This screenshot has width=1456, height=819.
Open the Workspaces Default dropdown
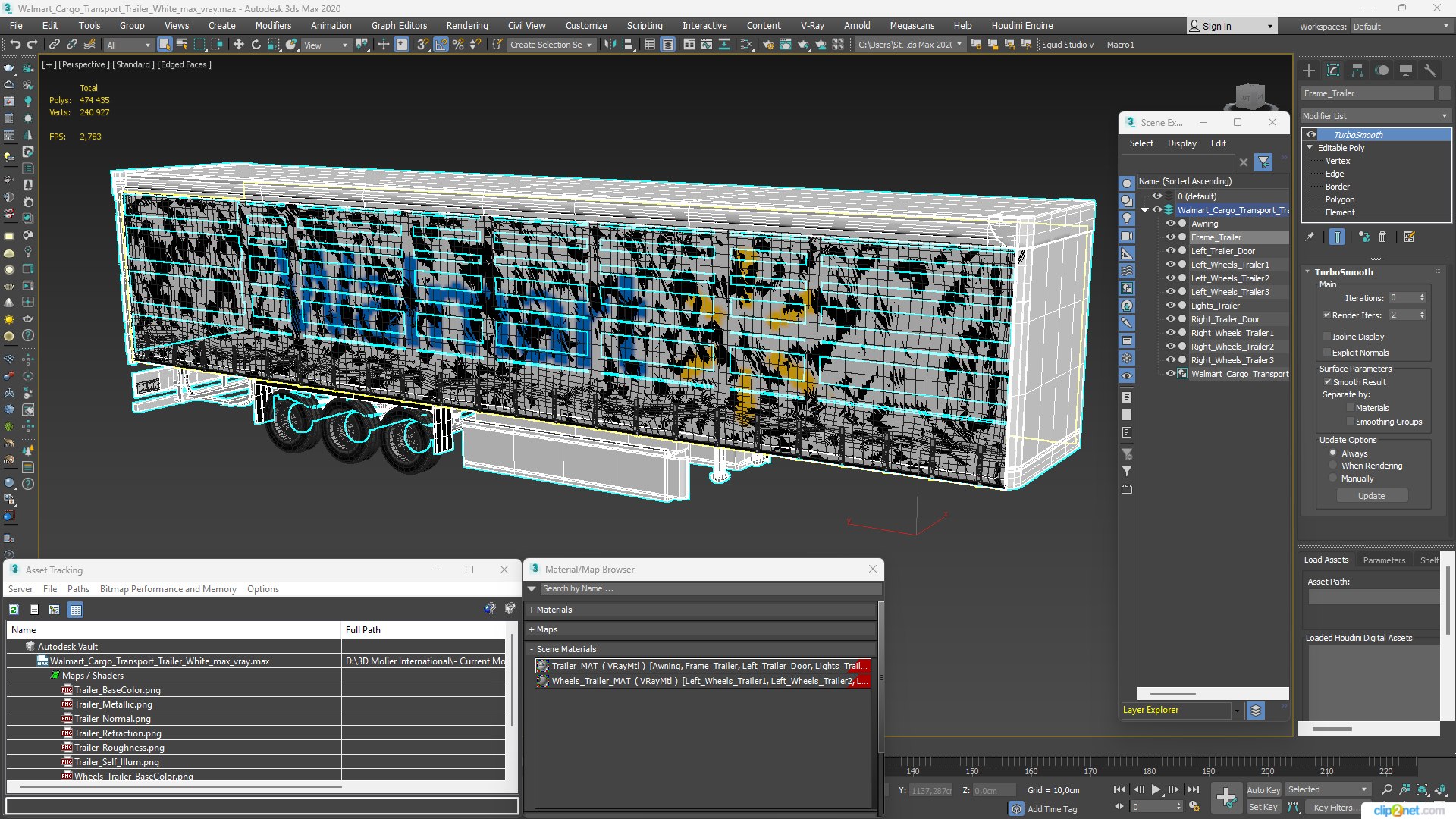1401,27
